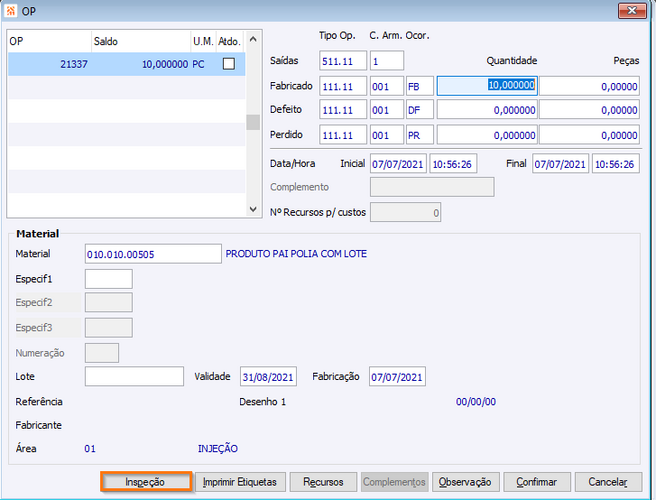Image resolution: width=656 pixels, height=500 pixels.
Task: Click the Área code 01
Action: click(x=90, y=449)
